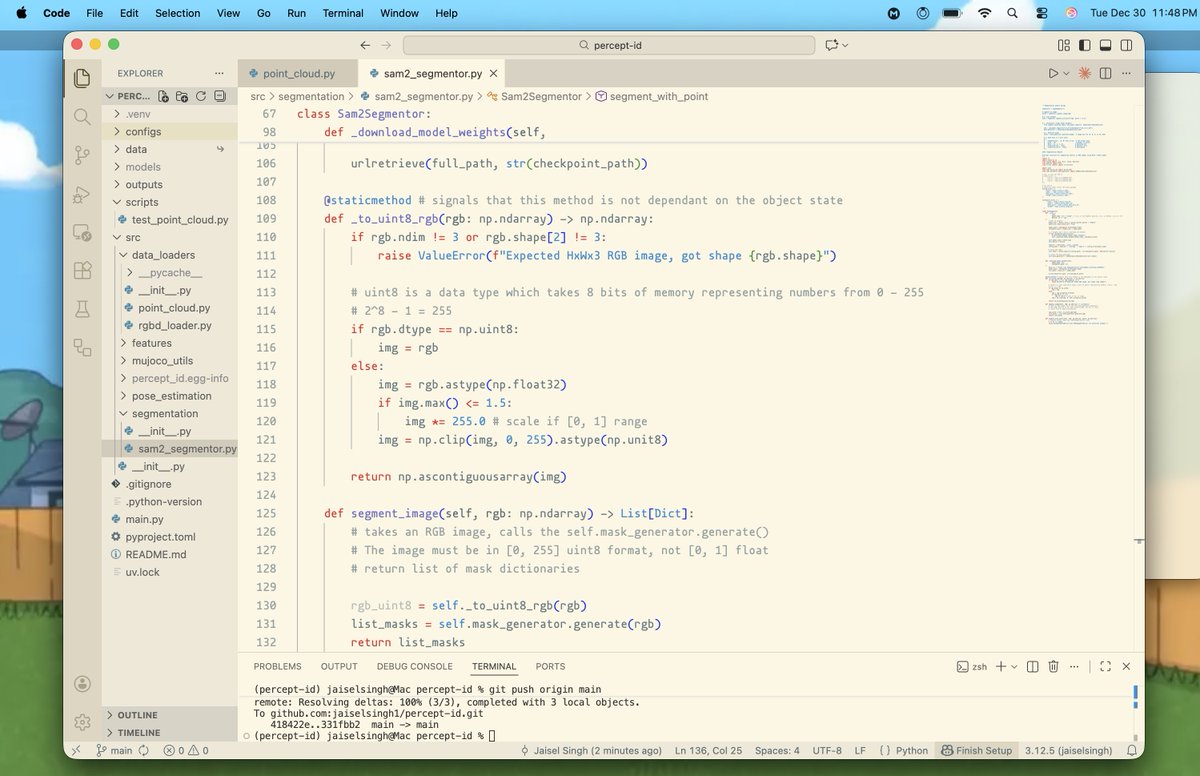The image size is (1200, 776).
Task: Click the New File icon in Explorer
Action: [x=164, y=96]
